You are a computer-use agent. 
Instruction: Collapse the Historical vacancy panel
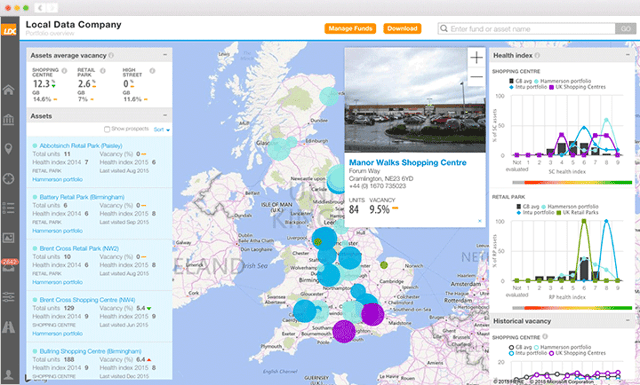pos(628,320)
